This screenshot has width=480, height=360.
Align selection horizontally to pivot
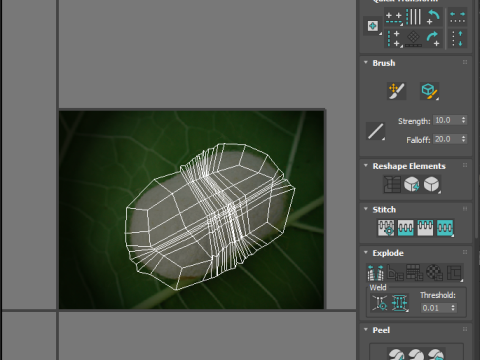click(x=394, y=17)
